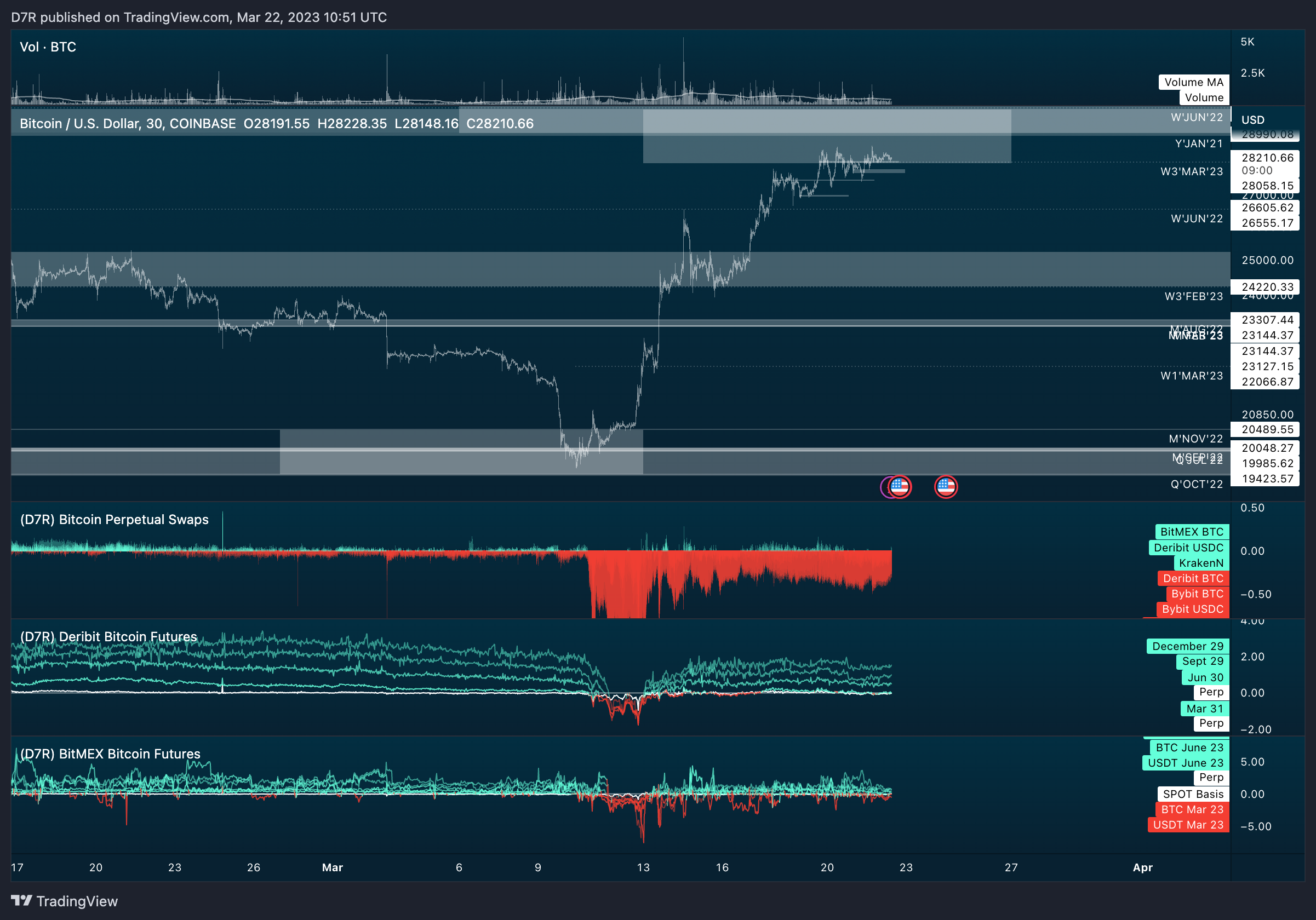Viewport: 1316px width, 920px height.
Task: Click the Jun 30 futures label
Action: coord(1205,677)
